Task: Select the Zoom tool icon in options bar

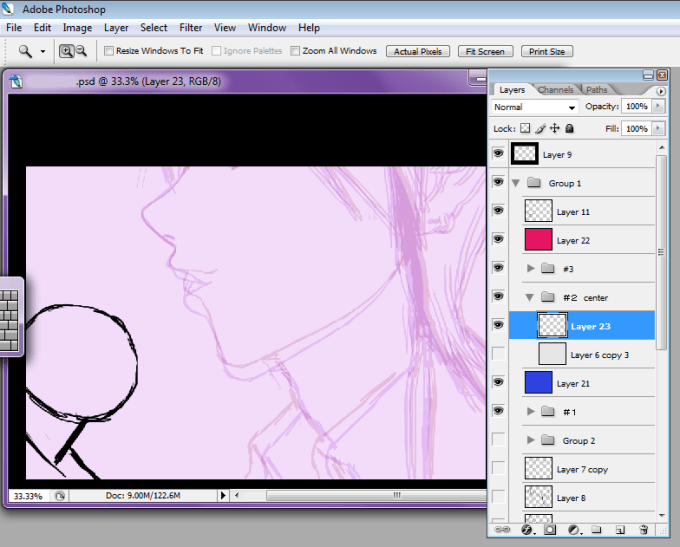Action: coord(25,51)
